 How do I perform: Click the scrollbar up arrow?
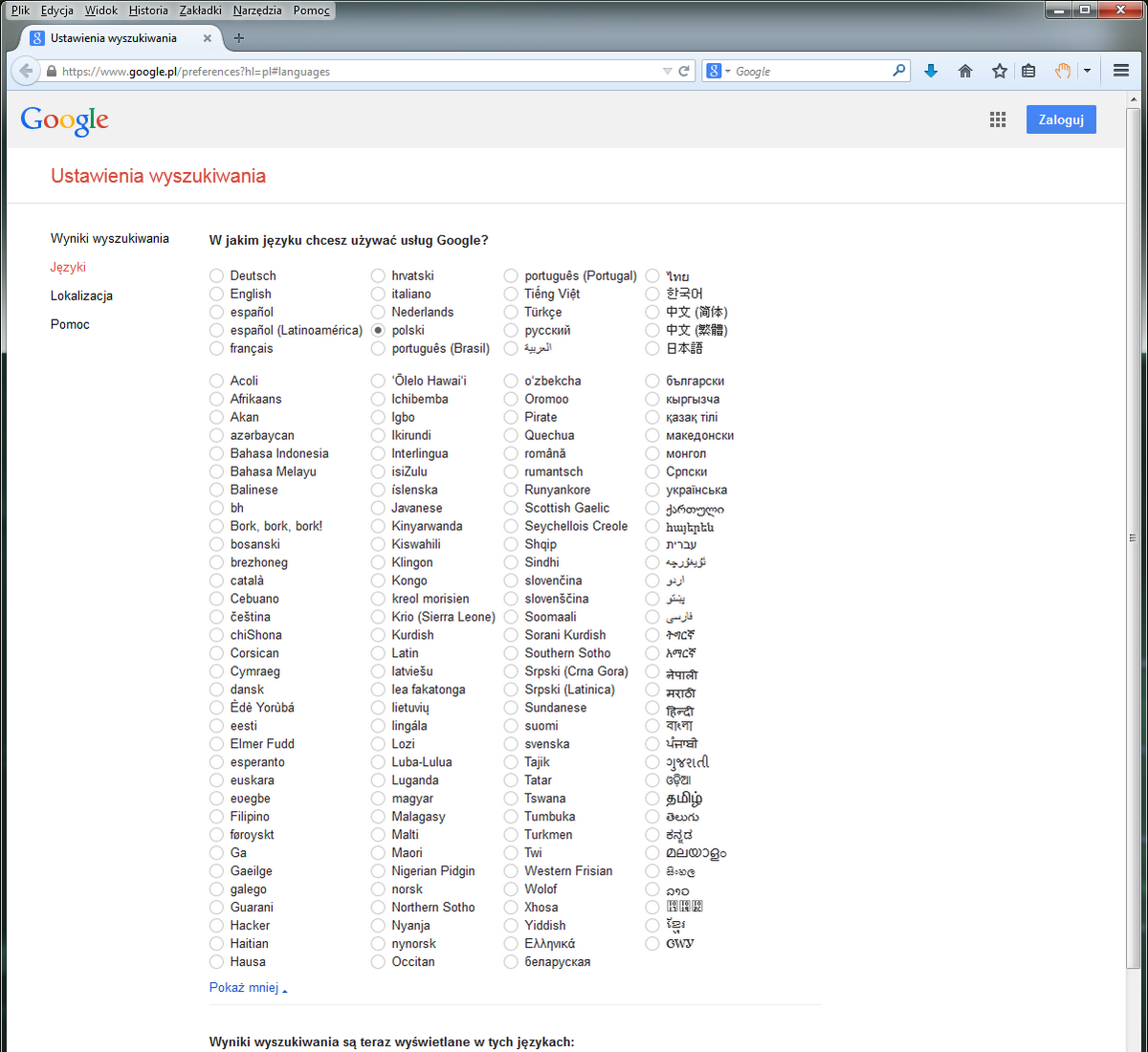click(x=1134, y=99)
